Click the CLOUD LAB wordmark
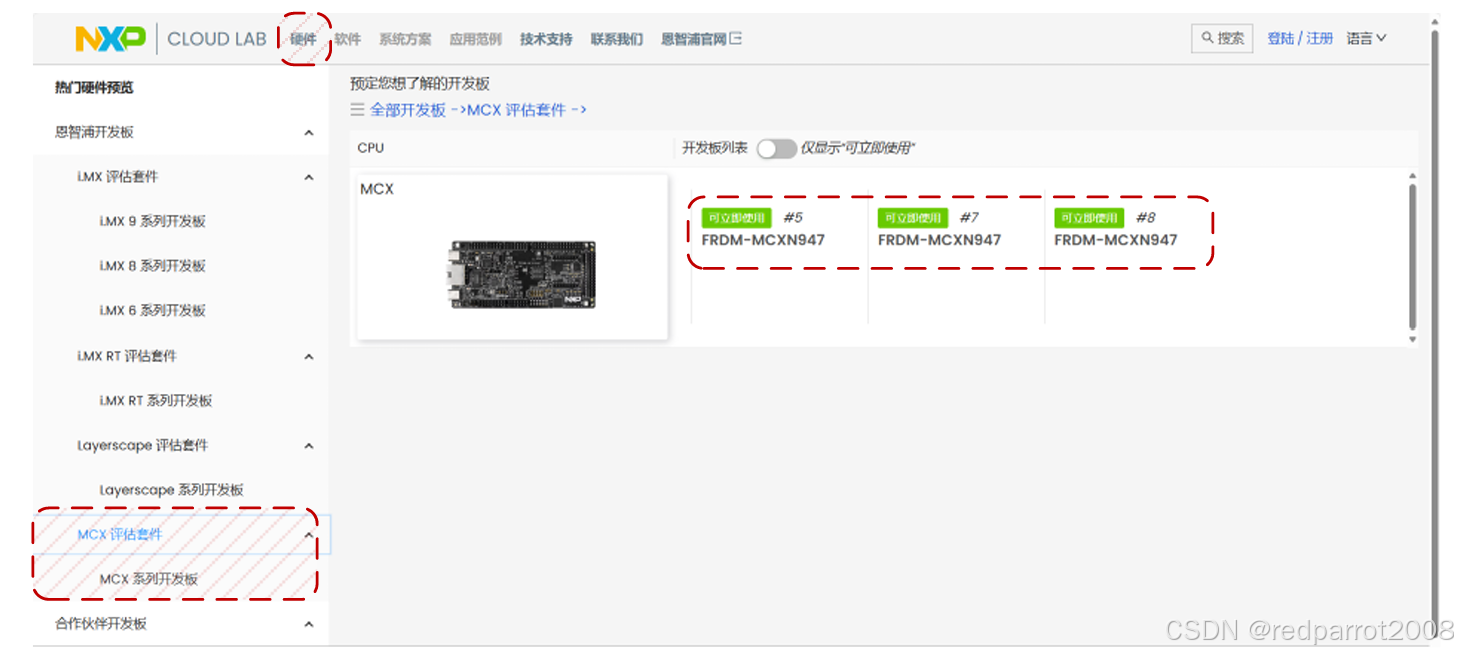 pyautogui.click(x=216, y=38)
